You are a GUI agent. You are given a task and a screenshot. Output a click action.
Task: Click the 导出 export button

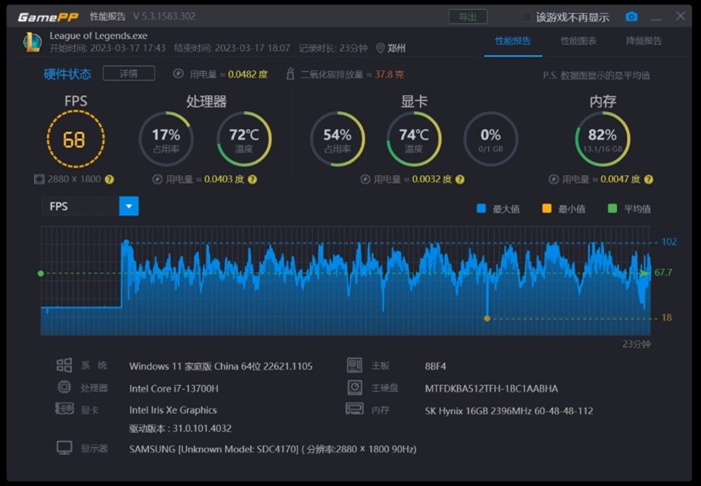[468, 17]
